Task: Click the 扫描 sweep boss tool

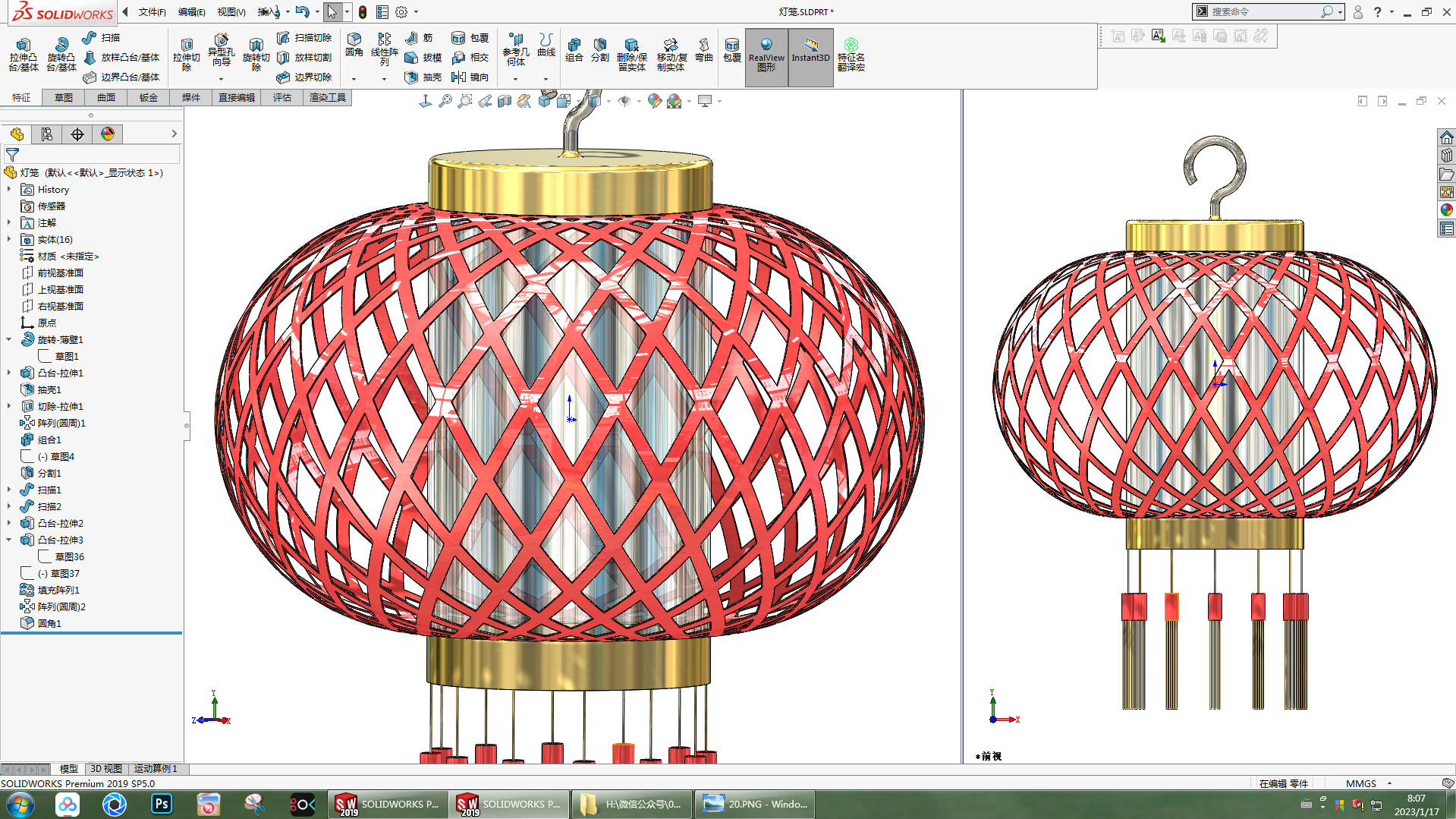Action: click(101, 37)
